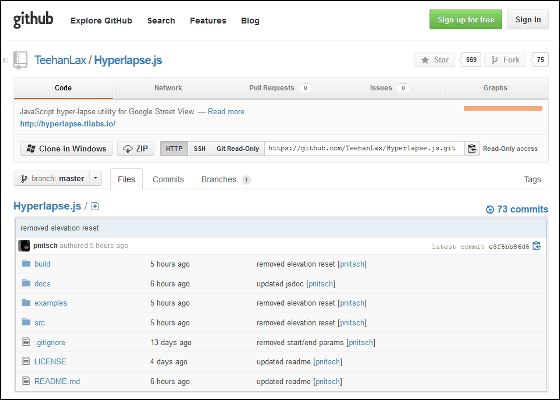The width and height of the screenshot is (560, 400).
Task: Click the src folder icon
Action: point(26,322)
